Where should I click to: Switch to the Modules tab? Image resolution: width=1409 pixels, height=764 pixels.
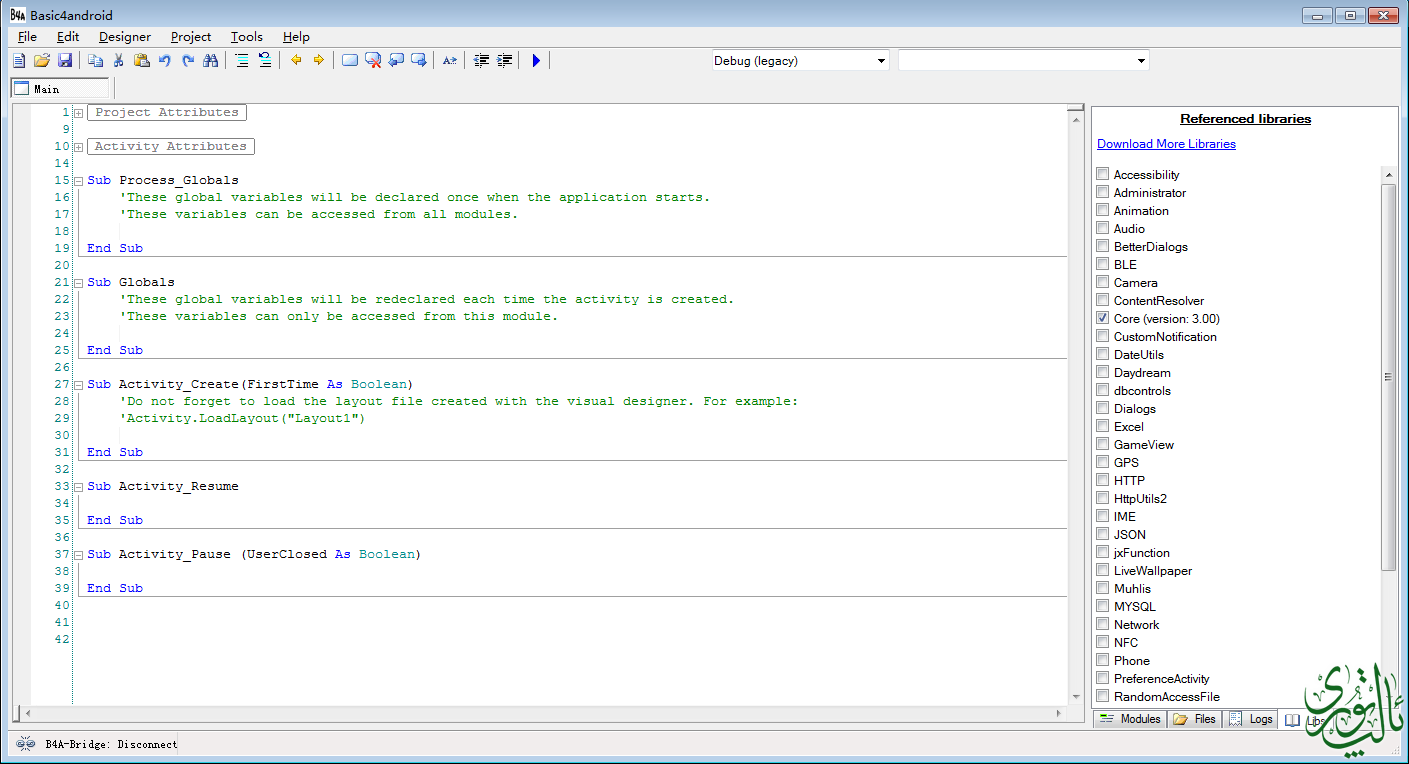click(1129, 719)
